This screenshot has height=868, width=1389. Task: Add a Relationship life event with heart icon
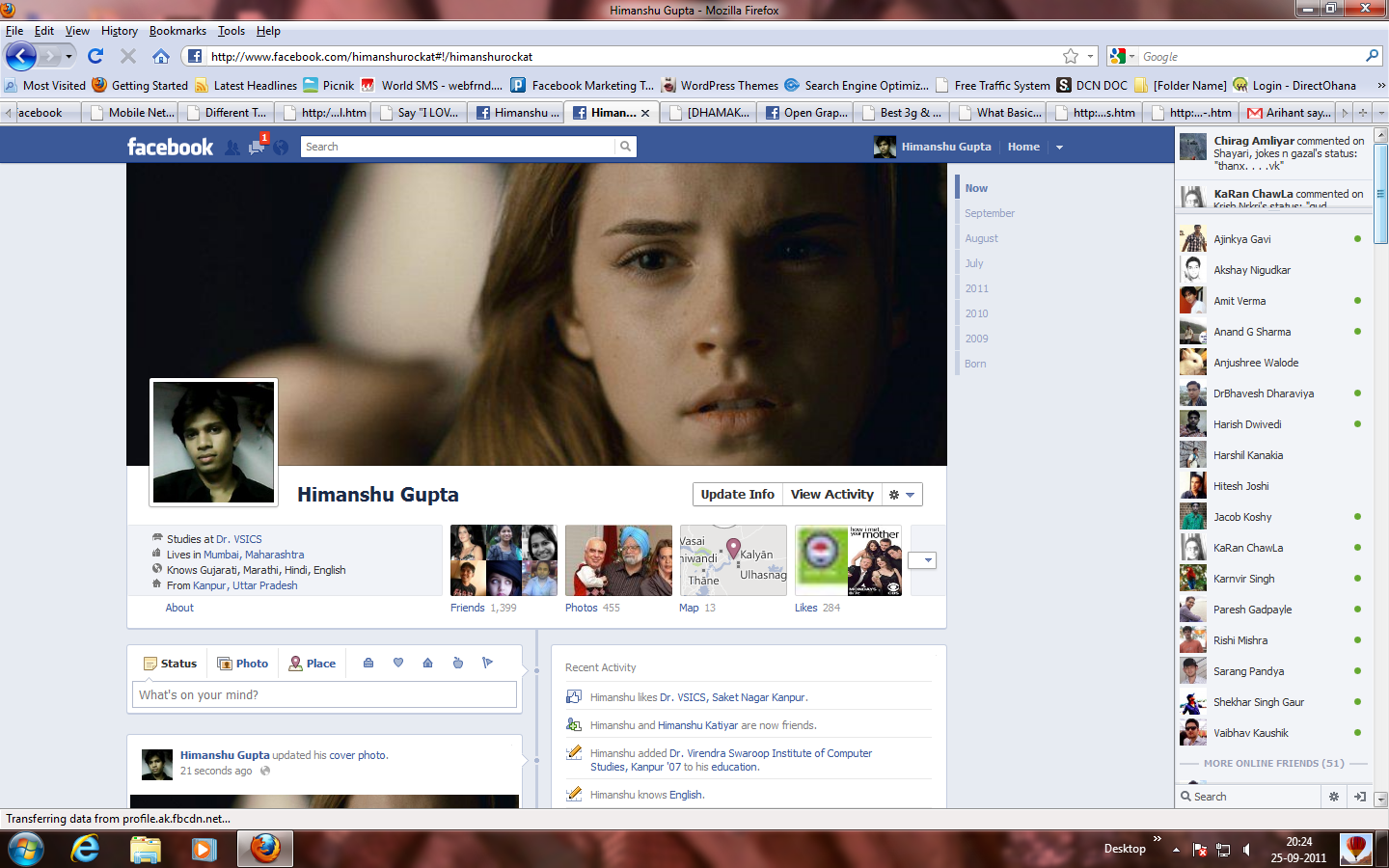[x=398, y=663]
